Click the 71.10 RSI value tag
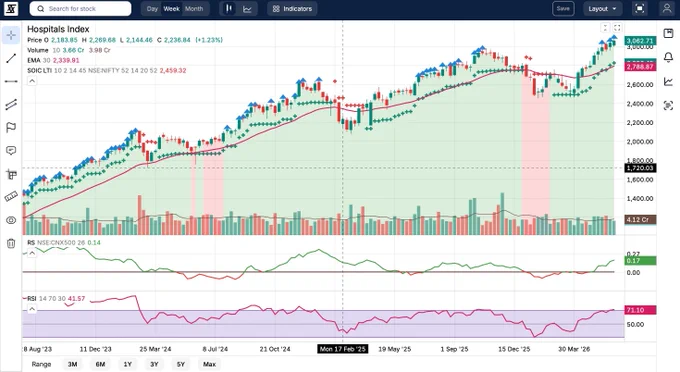 (x=640, y=310)
